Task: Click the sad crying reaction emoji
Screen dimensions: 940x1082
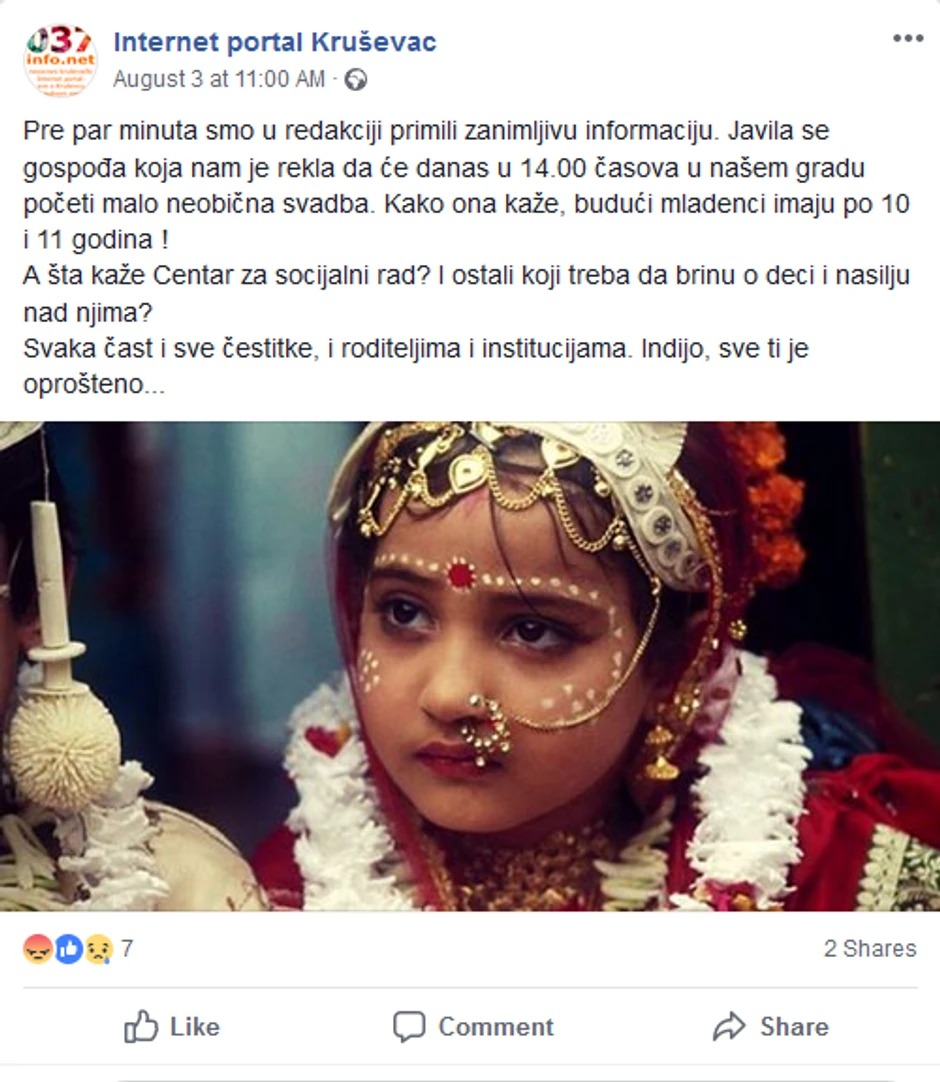Action: [98, 949]
